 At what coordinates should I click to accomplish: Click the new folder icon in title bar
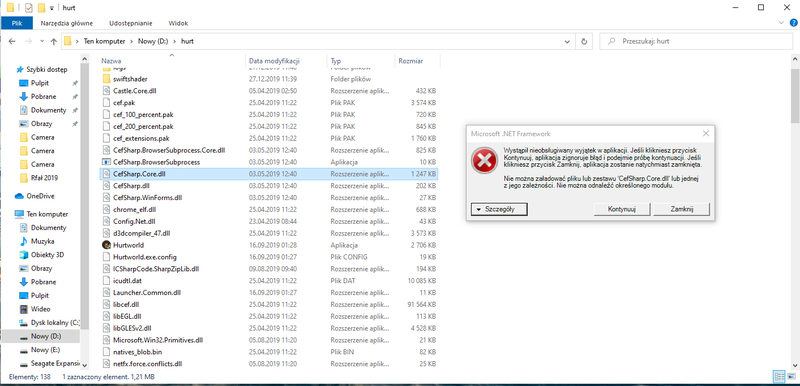(41, 7)
